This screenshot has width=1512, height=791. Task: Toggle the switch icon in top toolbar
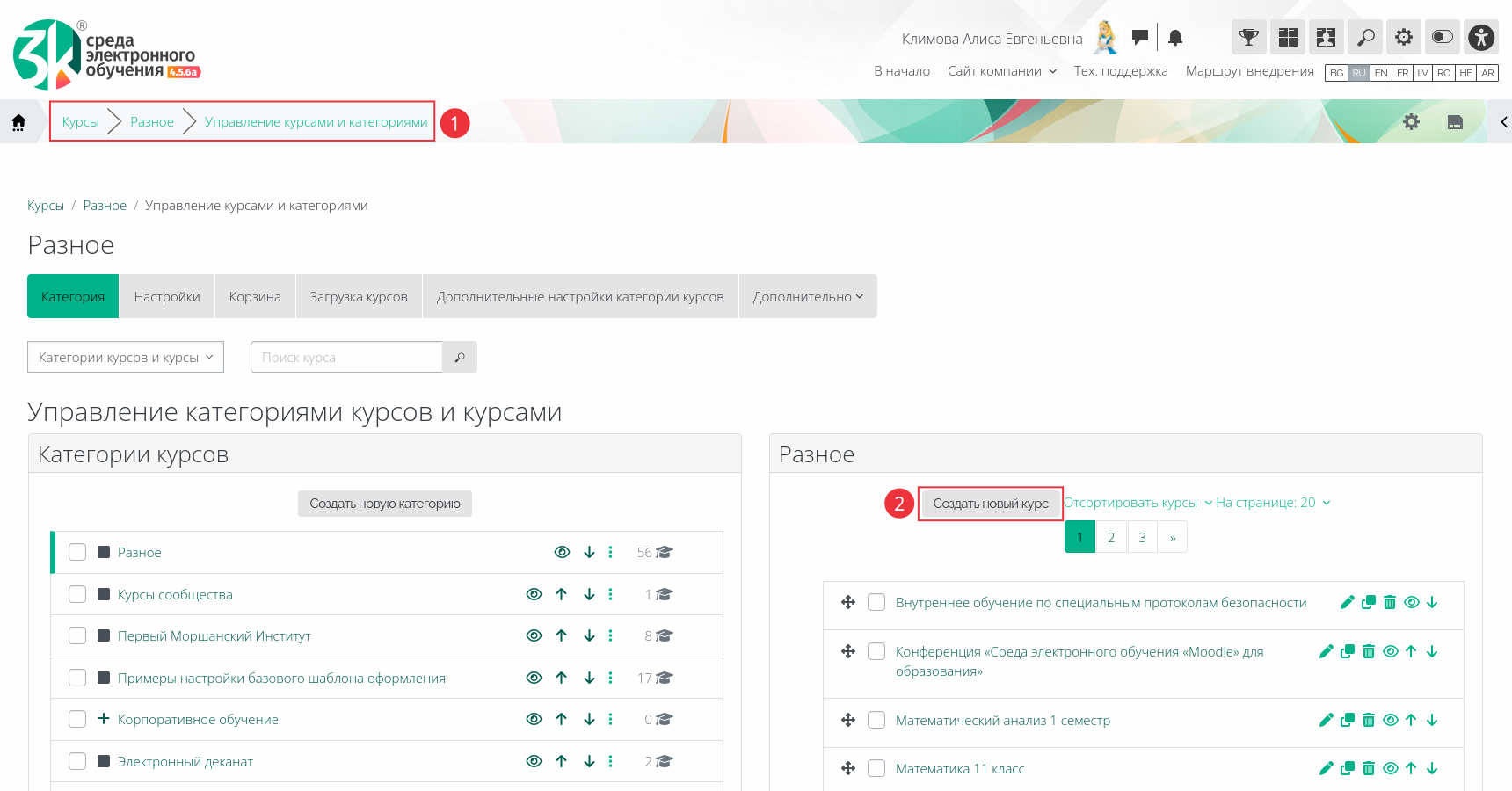1443,37
